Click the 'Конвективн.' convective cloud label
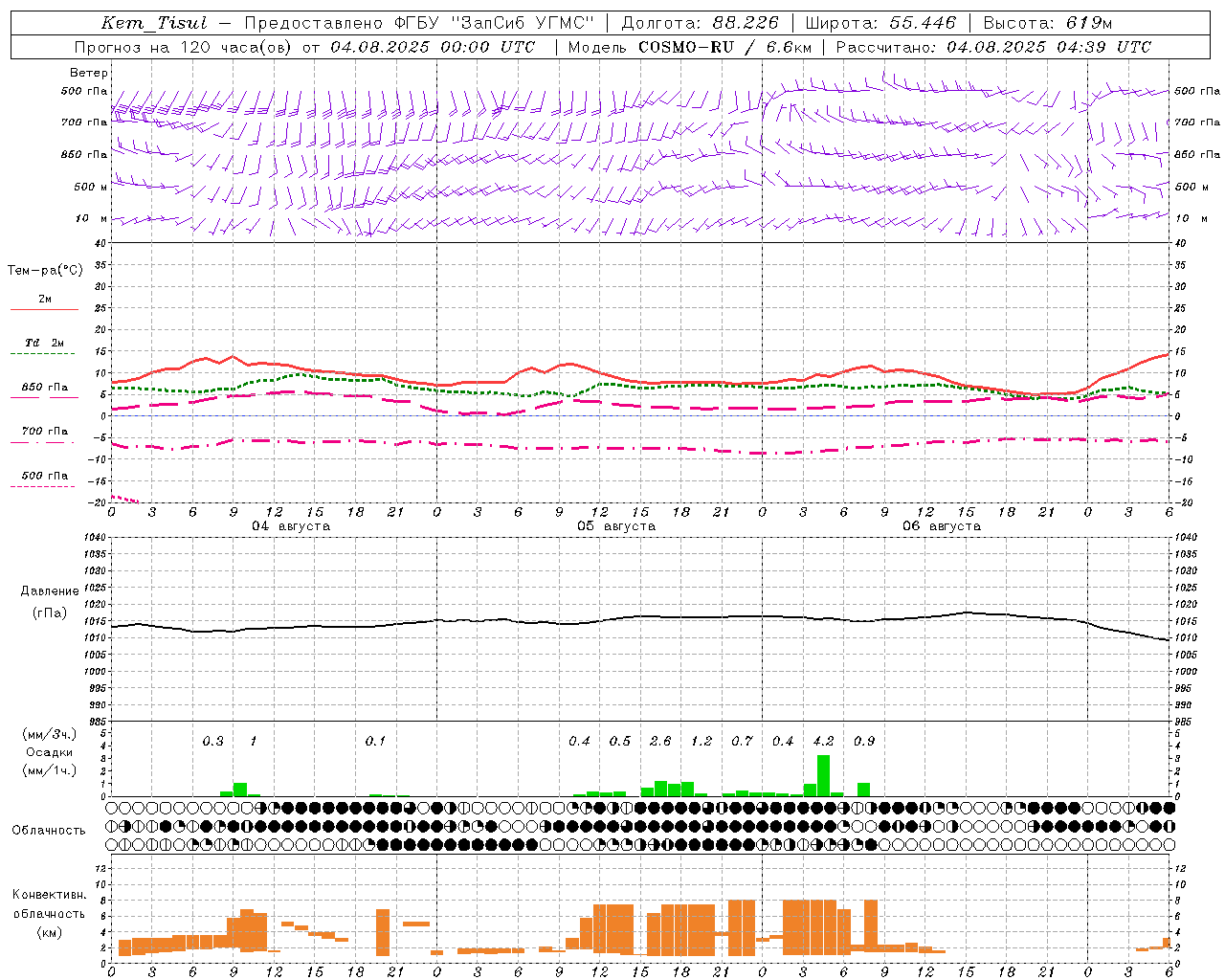 click(49, 895)
